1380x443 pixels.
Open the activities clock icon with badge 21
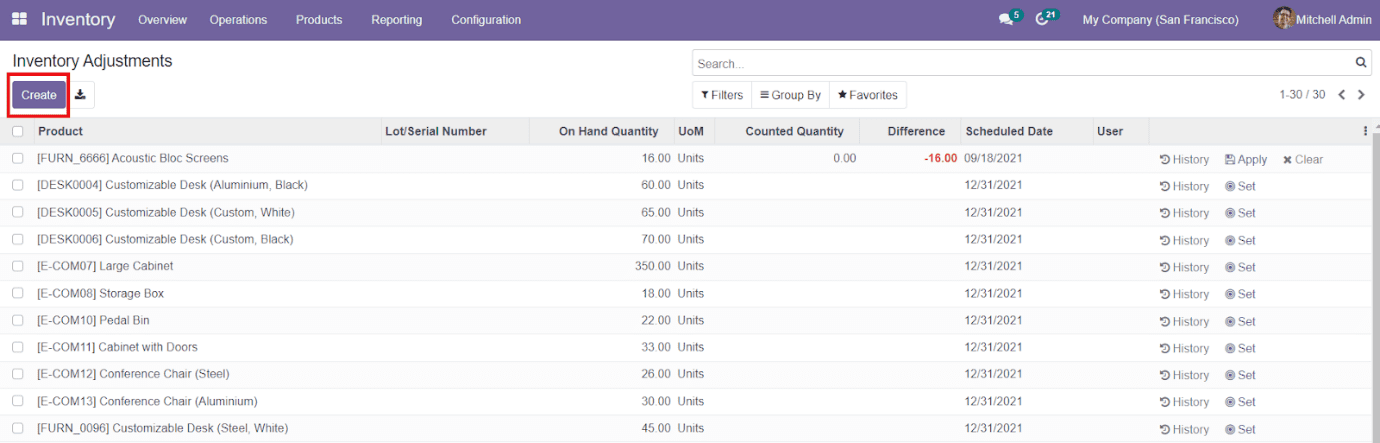coord(1043,20)
